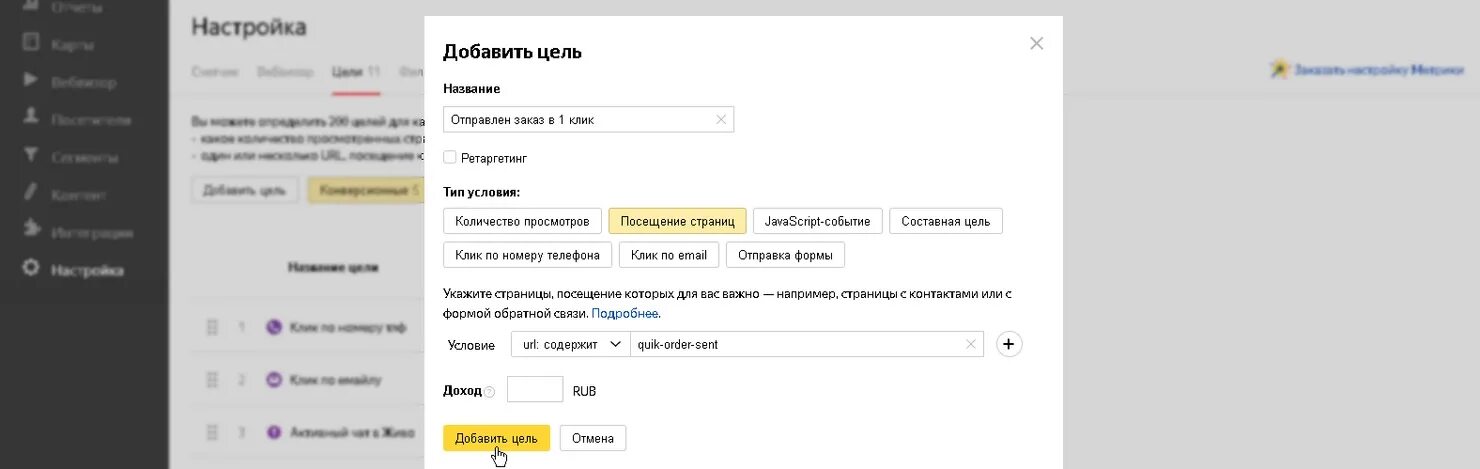Select Составная цель option
Viewport: 1480px width, 469px height.
click(x=945, y=221)
